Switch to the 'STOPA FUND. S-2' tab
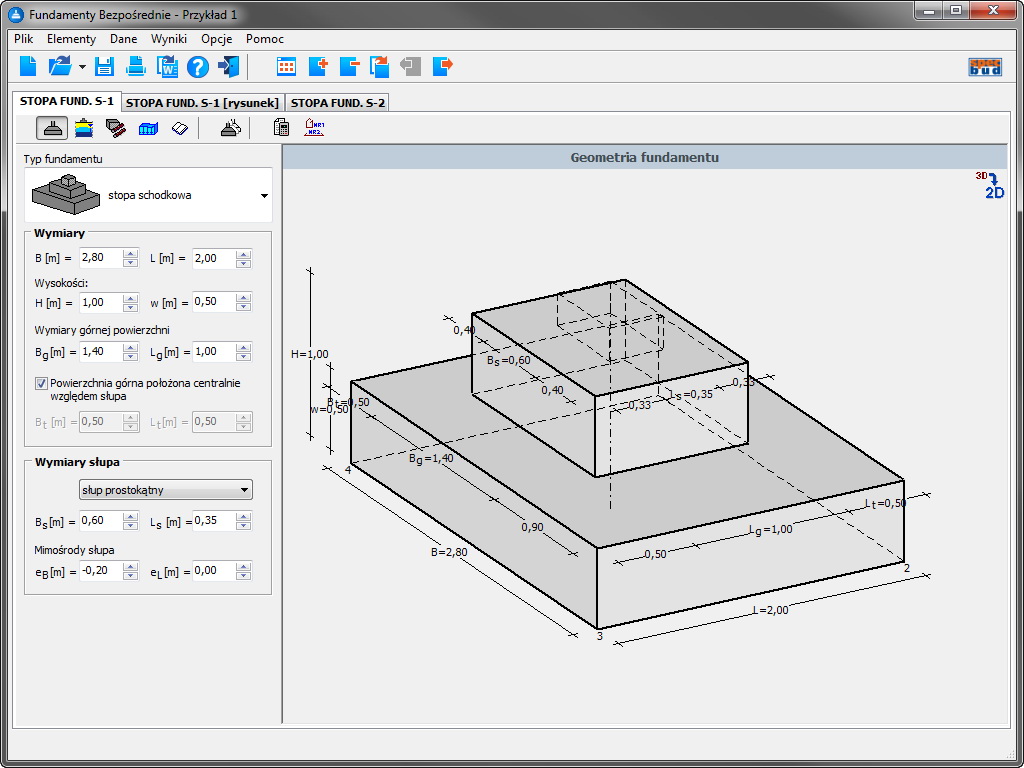This screenshot has width=1024, height=768. tap(338, 102)
